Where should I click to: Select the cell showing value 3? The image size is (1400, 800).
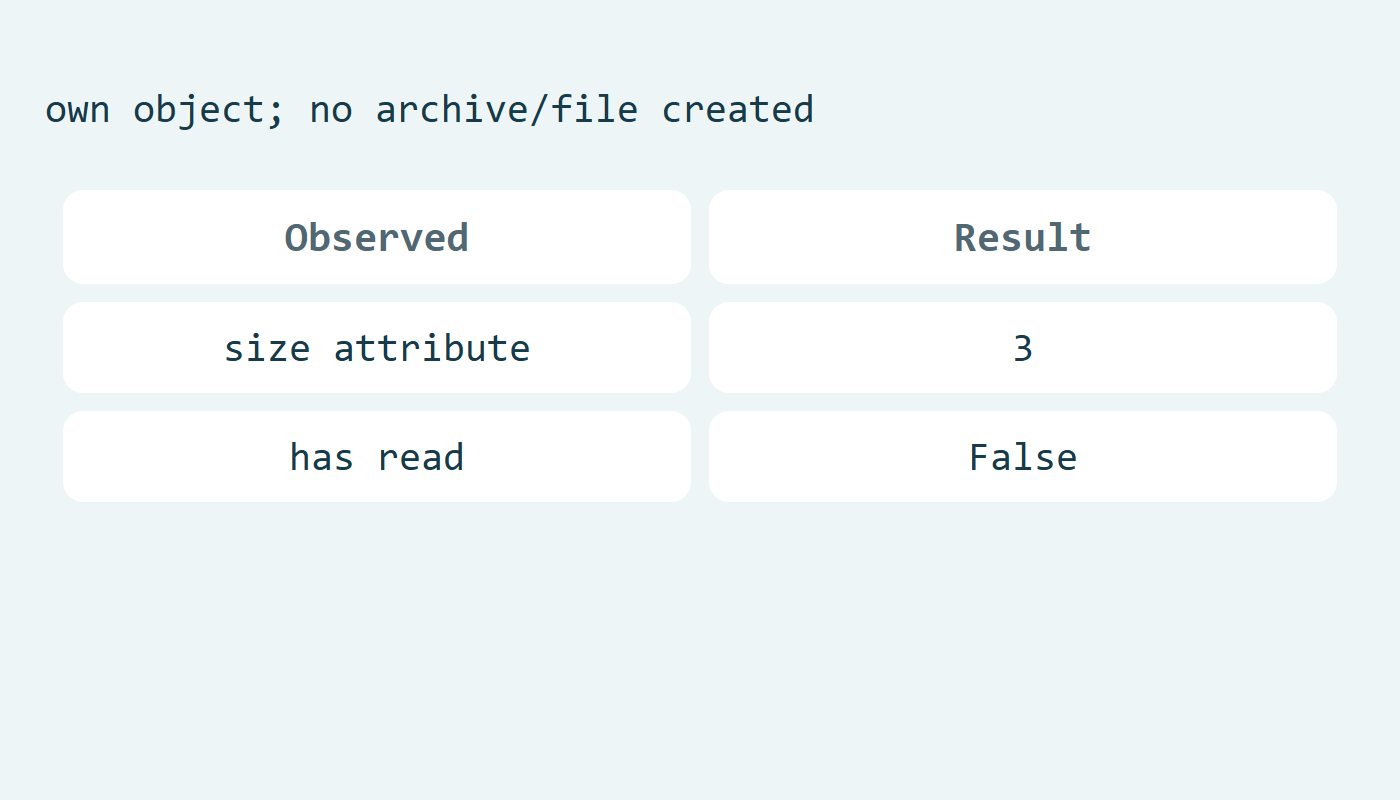(x=1023, y=348)
